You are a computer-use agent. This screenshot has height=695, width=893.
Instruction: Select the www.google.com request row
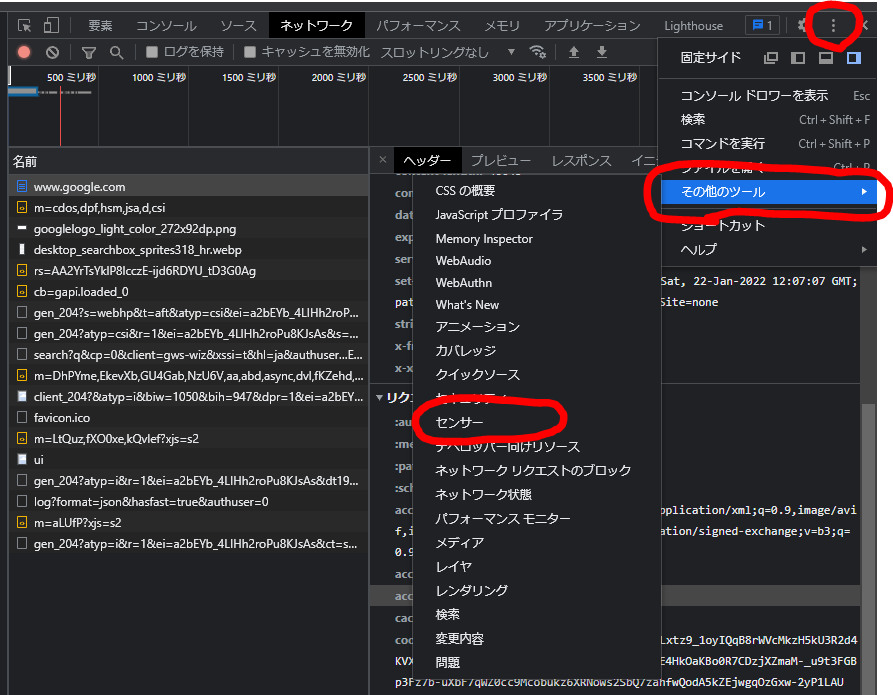click(189, 186)
